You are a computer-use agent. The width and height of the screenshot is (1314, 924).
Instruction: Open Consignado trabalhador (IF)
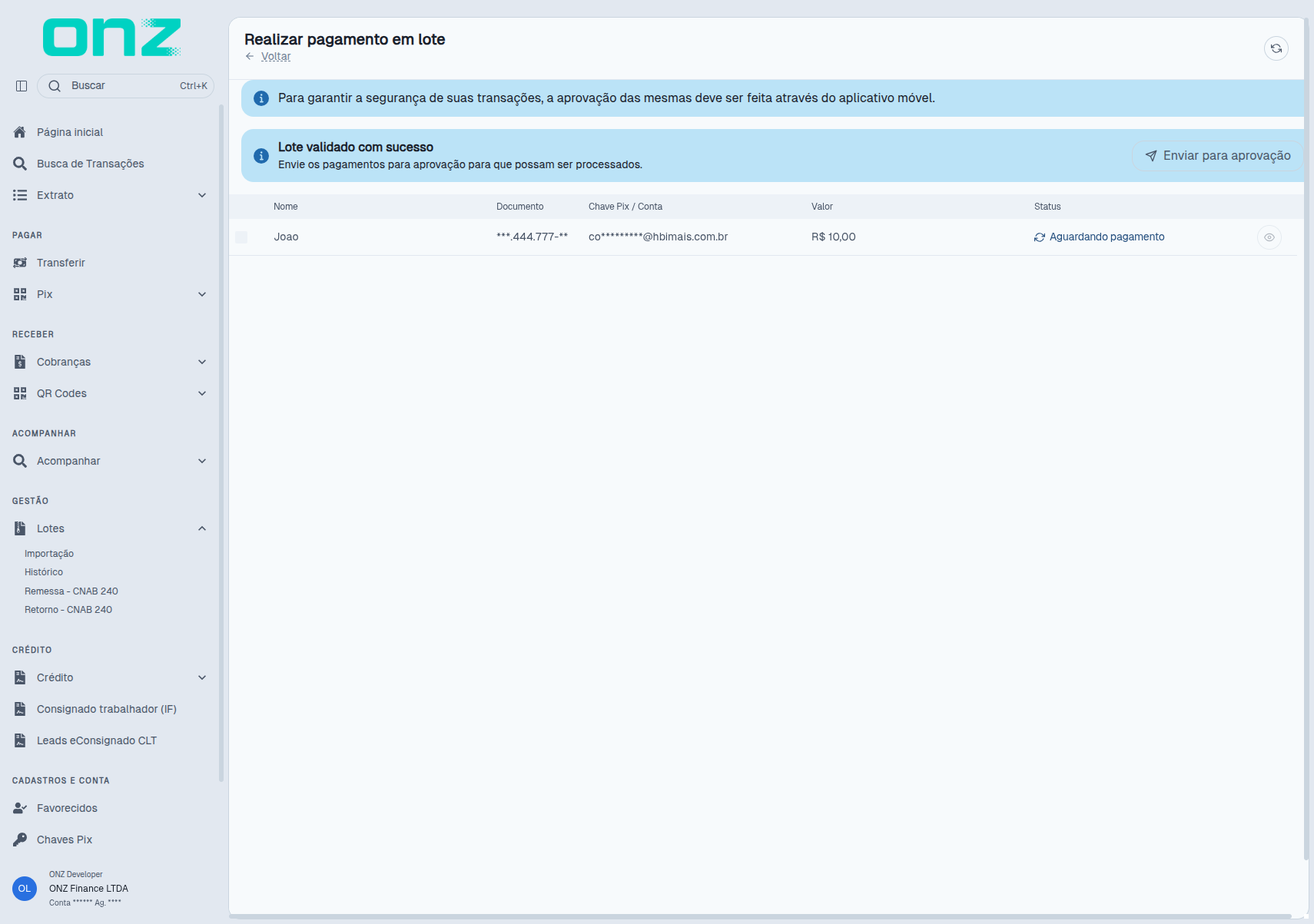click(x=107, y=709)
